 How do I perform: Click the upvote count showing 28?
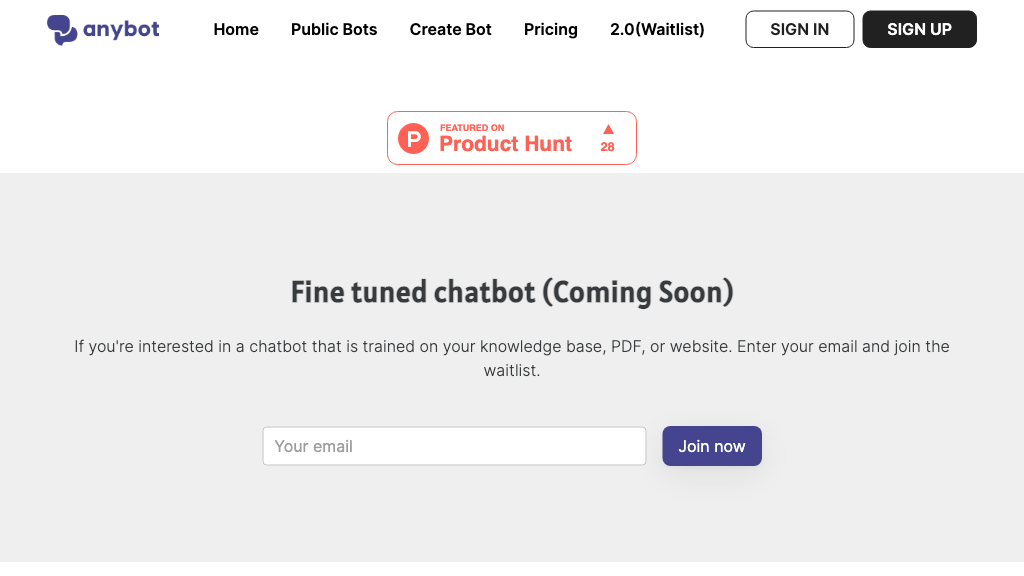coord(607,147)
